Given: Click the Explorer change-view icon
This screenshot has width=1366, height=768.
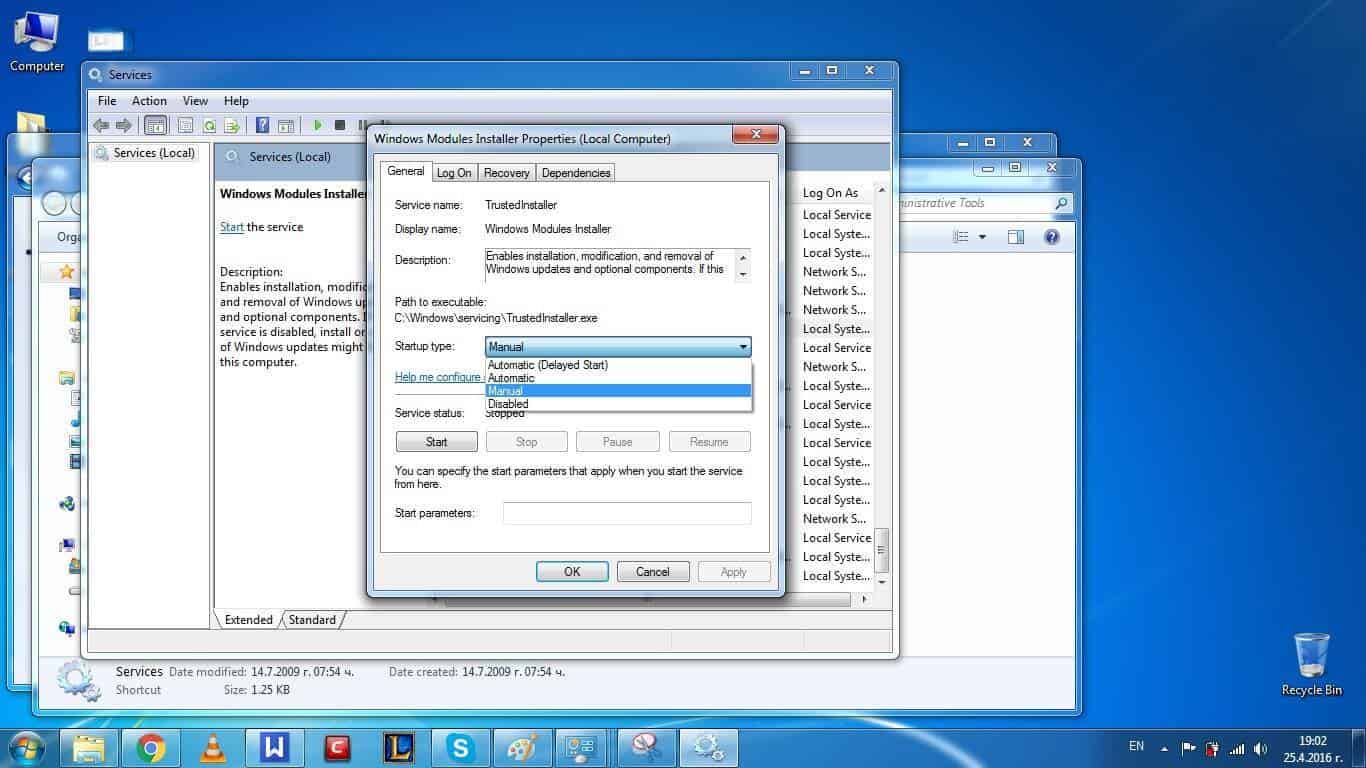Looking at the screenshot, I should coord(961,237).
